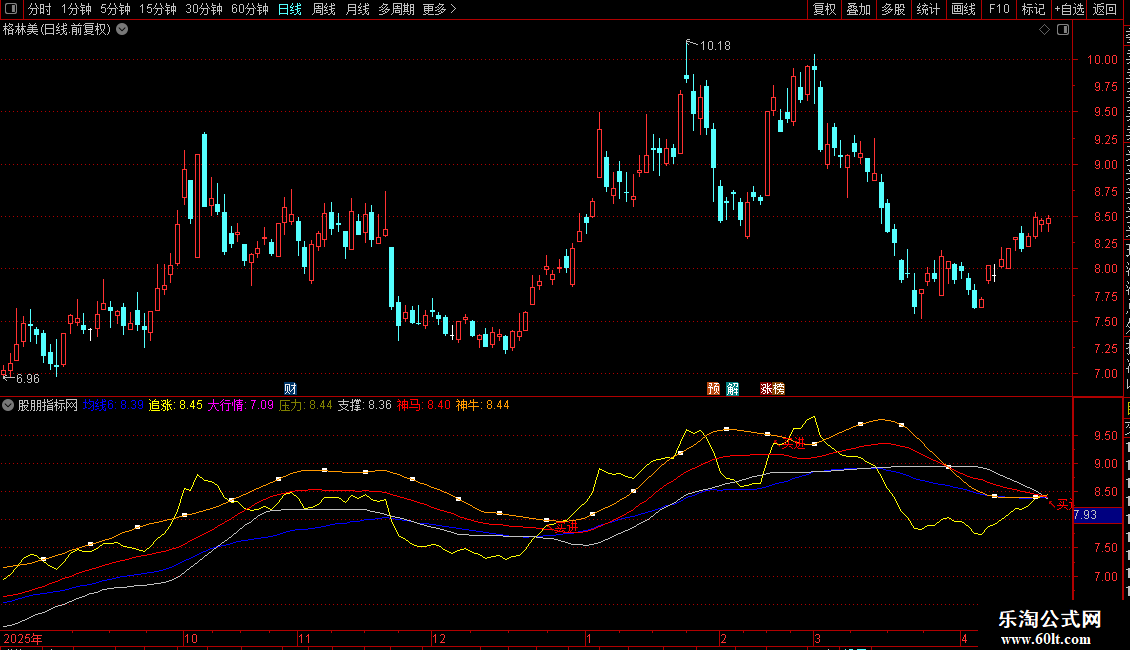Image resolution: width=1130 pixels, height=650 pixels.
Task: Select the 1分钟 period
Action: 76,9
